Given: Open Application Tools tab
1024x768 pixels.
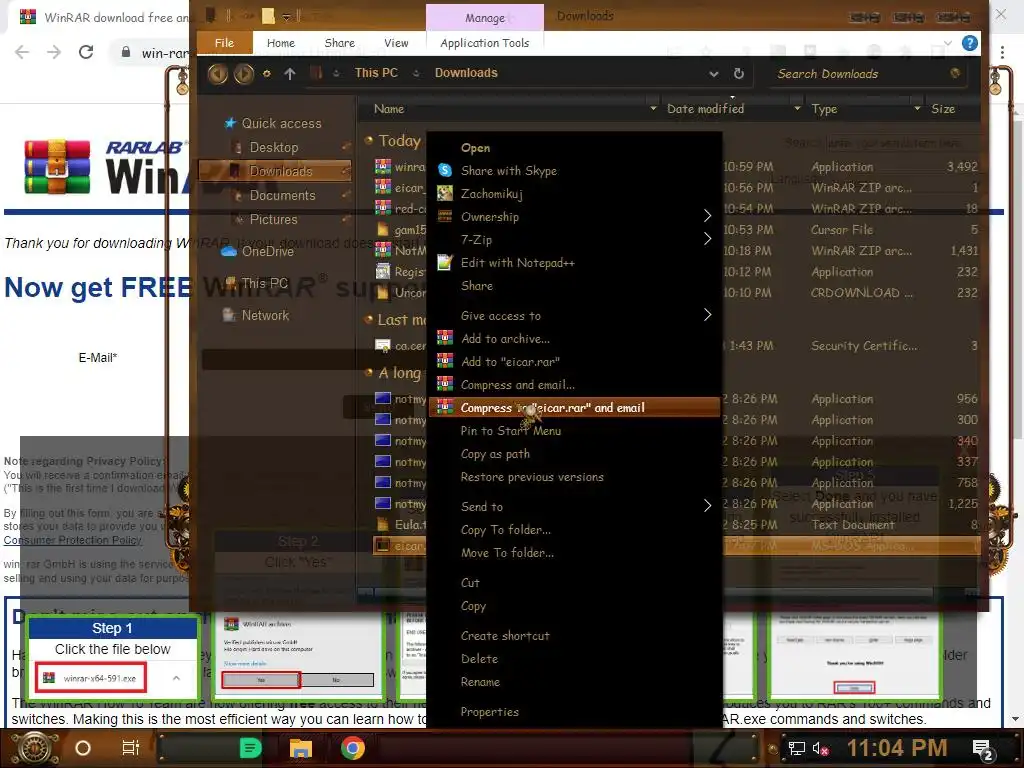Looking at the screenshot, I should pyautogui.click(x=485, y=43).
